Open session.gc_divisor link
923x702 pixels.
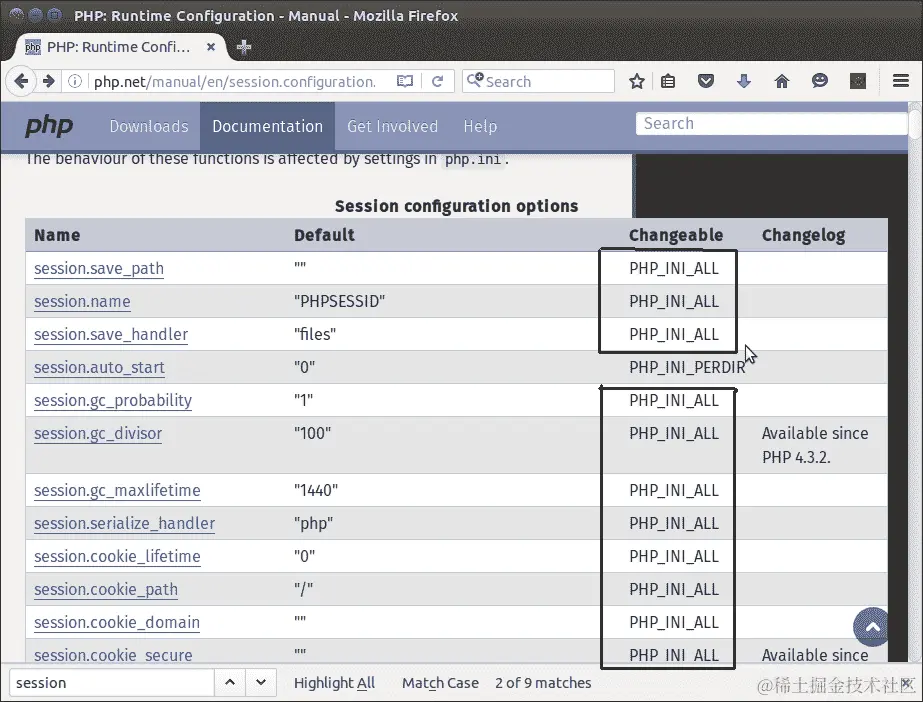98,433
